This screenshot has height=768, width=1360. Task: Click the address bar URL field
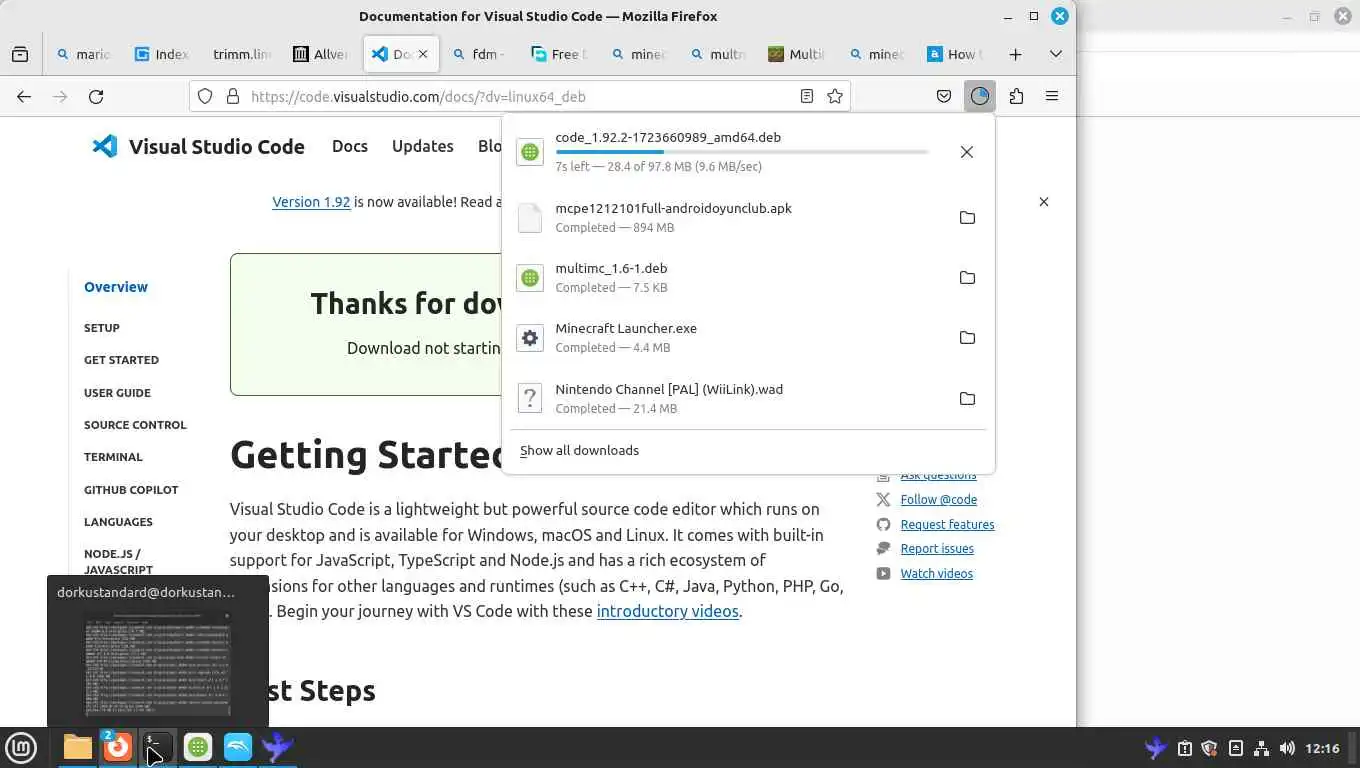[x=520, y=96]
